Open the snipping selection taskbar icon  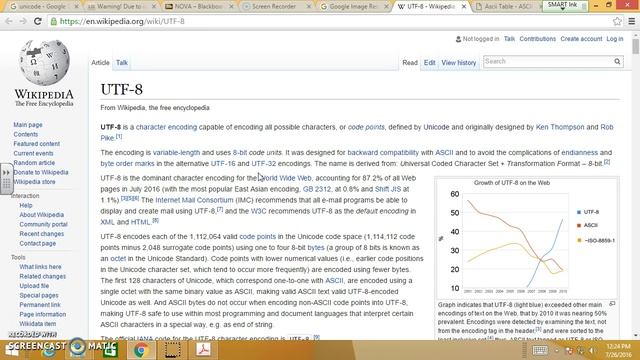(x=172, y=350)
